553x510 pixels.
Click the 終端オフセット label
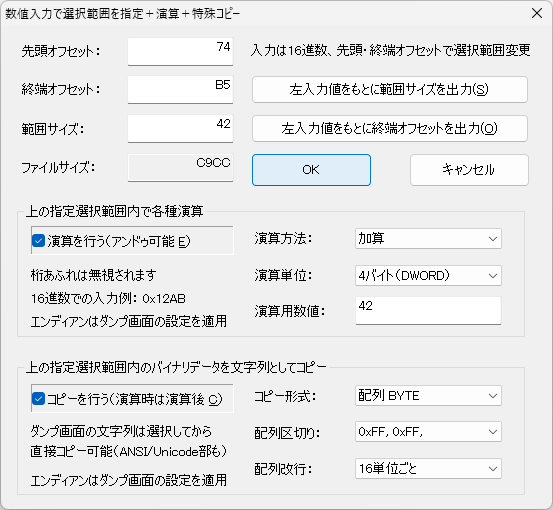[x=61, y=90]
